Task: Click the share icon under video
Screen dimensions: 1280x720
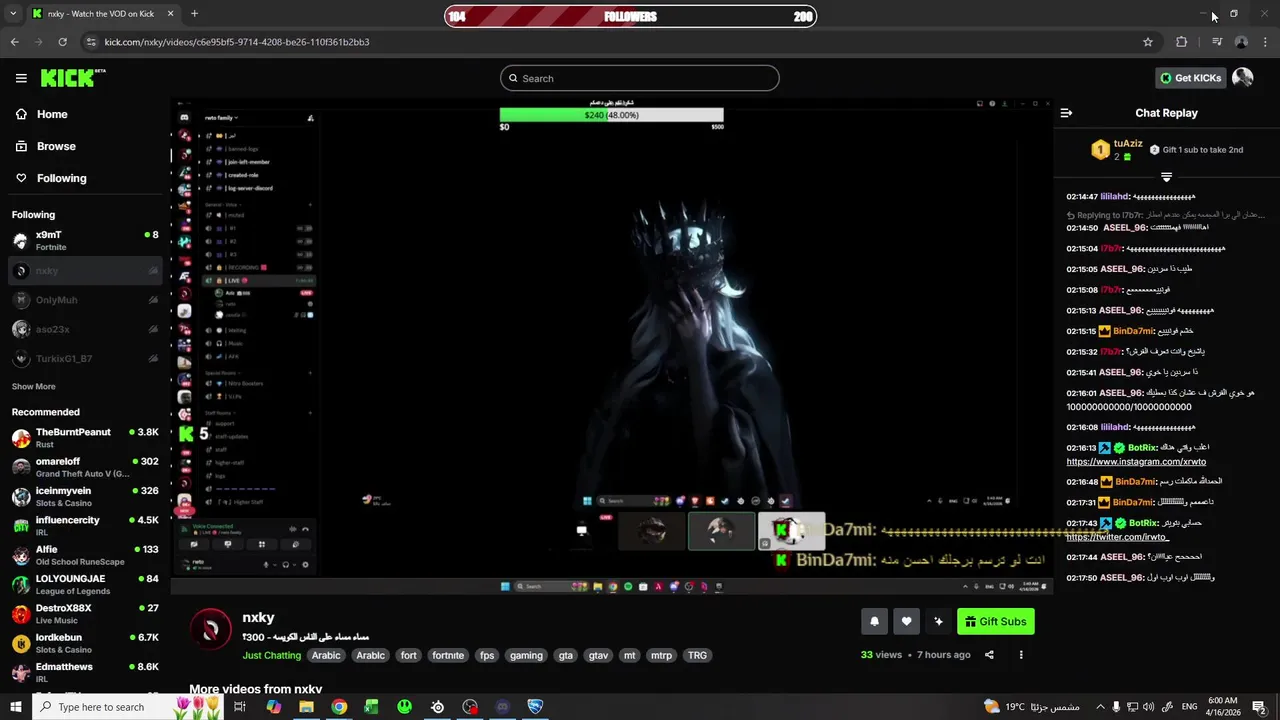Action: click(989, 655)
